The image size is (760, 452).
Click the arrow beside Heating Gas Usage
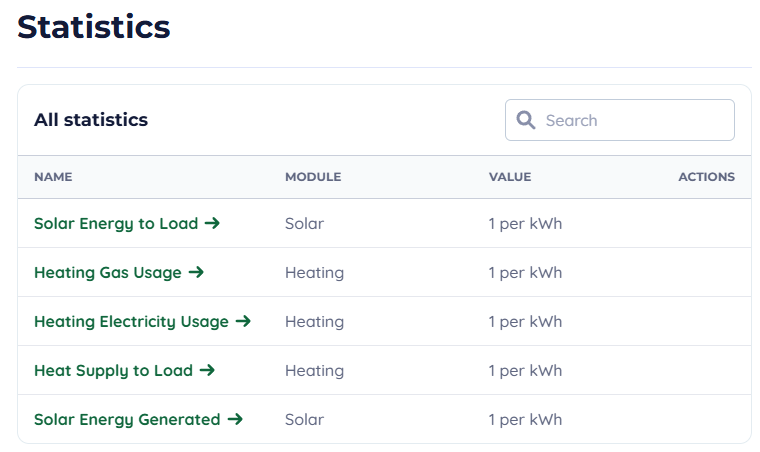tap(196, 272)
